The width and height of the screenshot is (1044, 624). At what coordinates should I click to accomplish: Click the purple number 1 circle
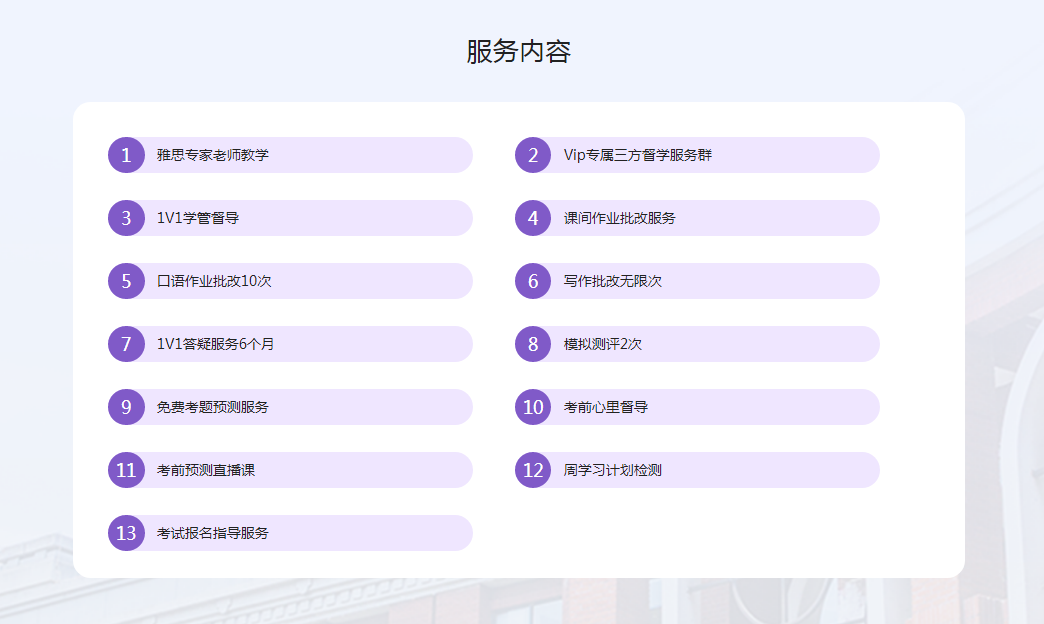tap(126, 155)
